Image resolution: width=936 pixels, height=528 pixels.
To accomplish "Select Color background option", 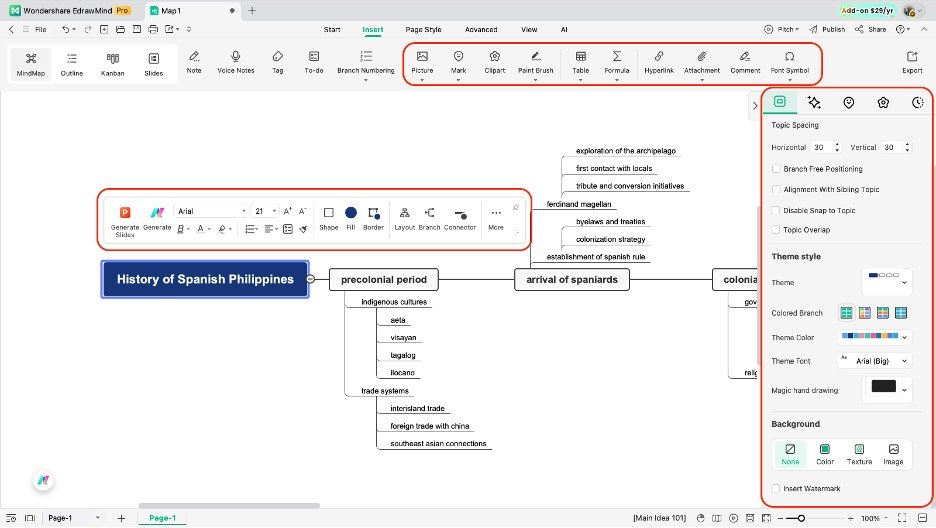I will (x=824, y=453).
